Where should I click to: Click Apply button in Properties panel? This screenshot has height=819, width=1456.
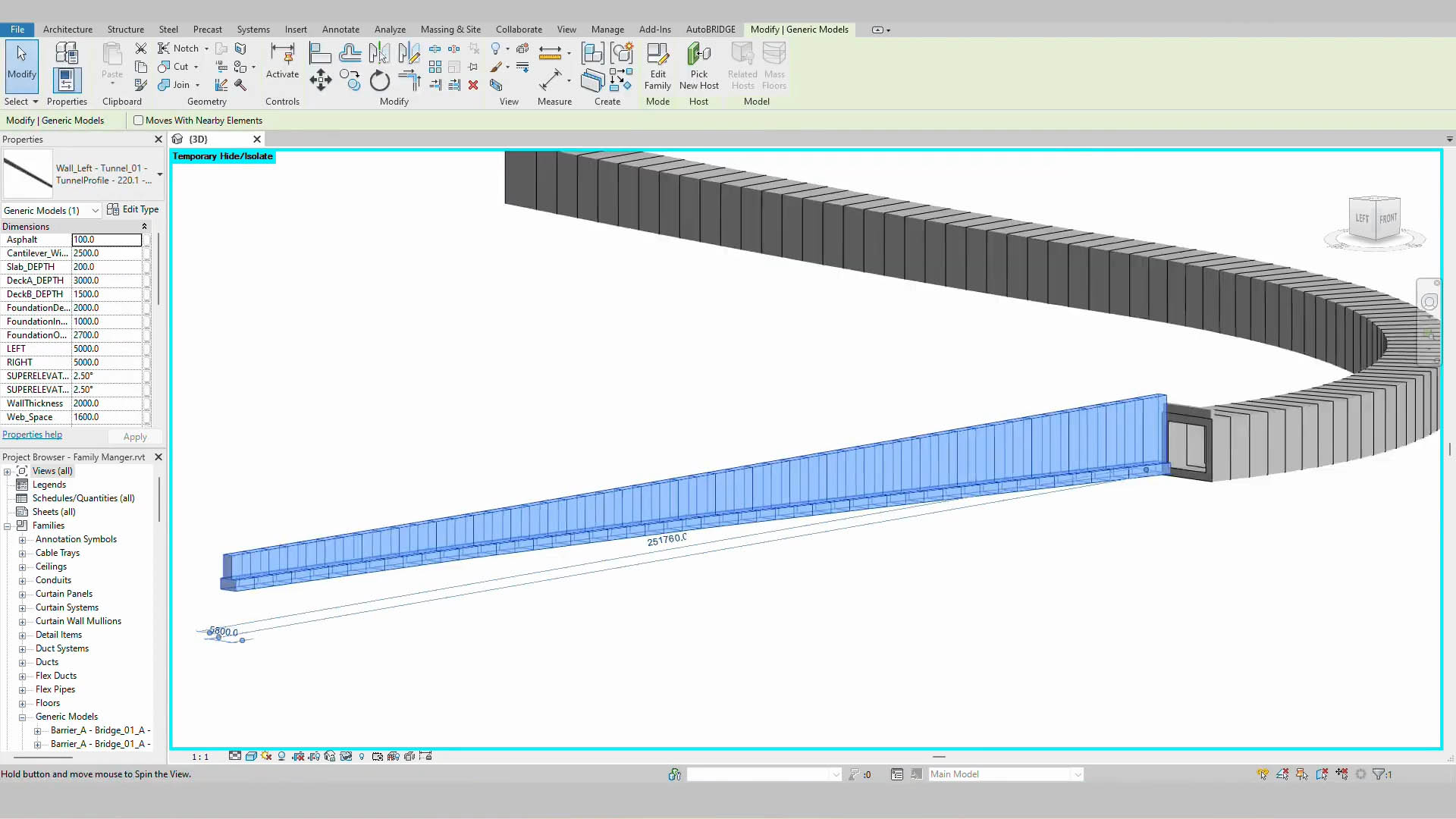(134, 436)
